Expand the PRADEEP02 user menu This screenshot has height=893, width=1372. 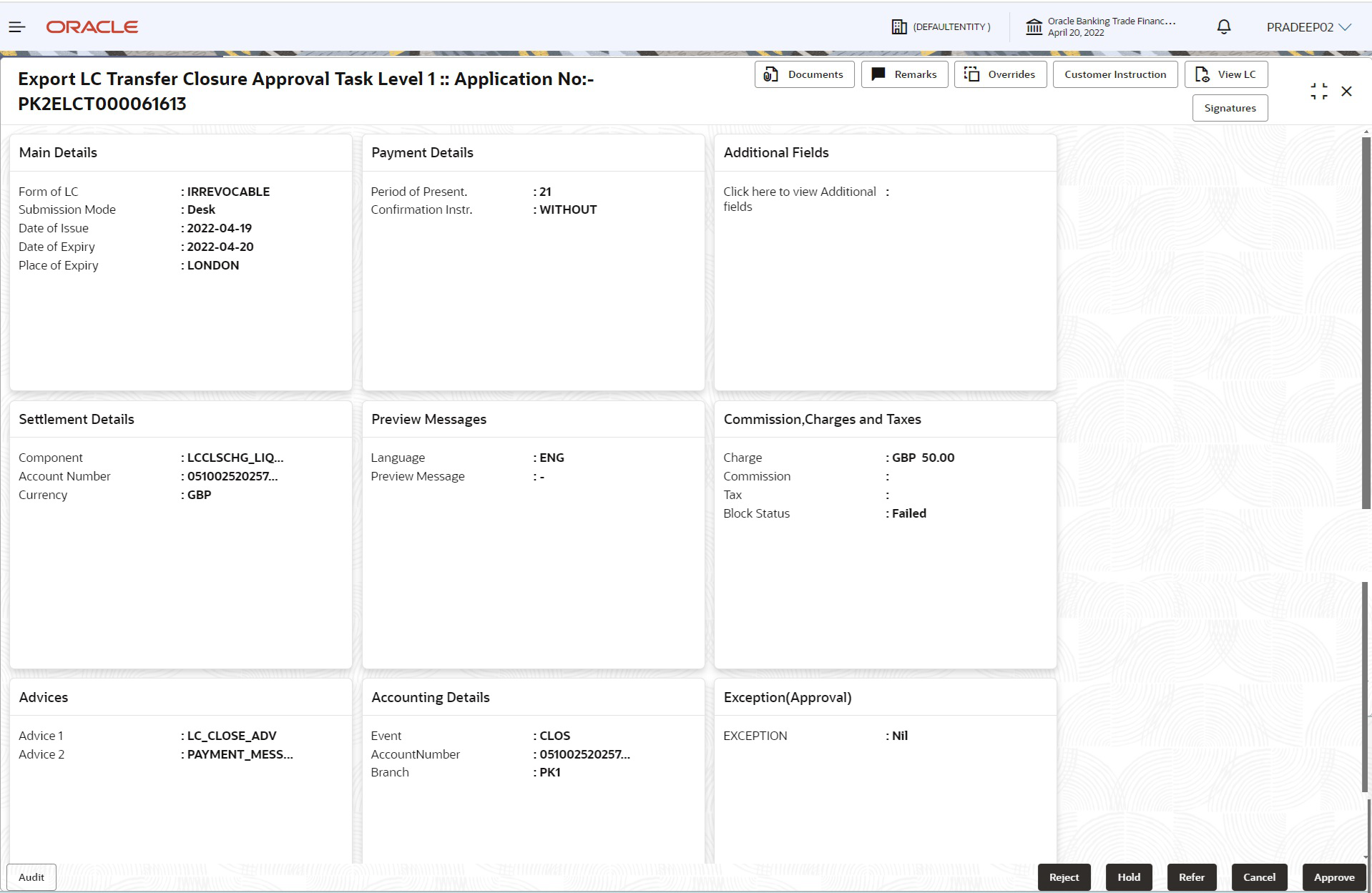1308,26
